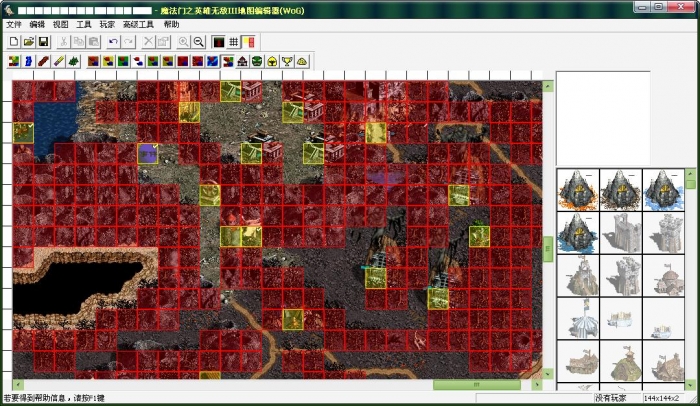This screenshot has height=406, width=700.
Task: Open a map file via folder icon
Action: point(29,42)
